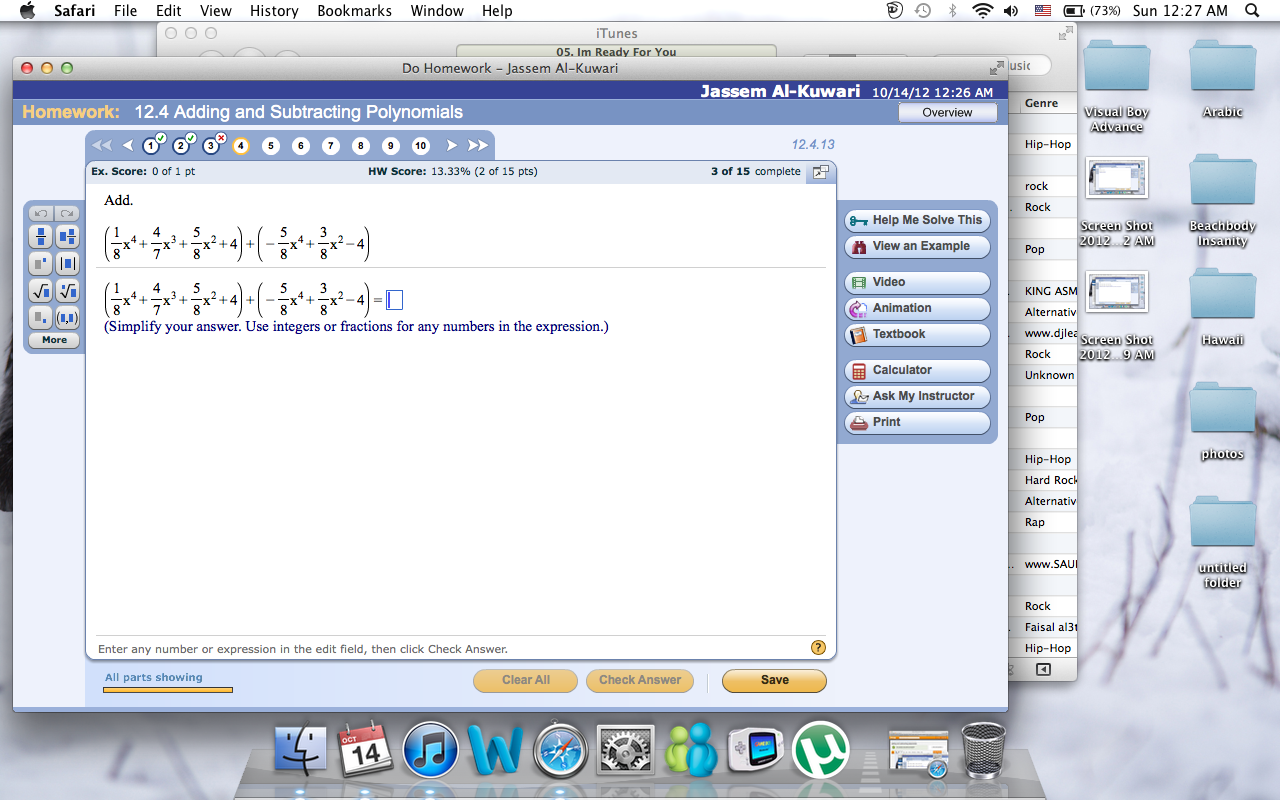1280x800 pixels.
Task: Click Spotlight search icon in menu bar
Action: click(1252, 11)
